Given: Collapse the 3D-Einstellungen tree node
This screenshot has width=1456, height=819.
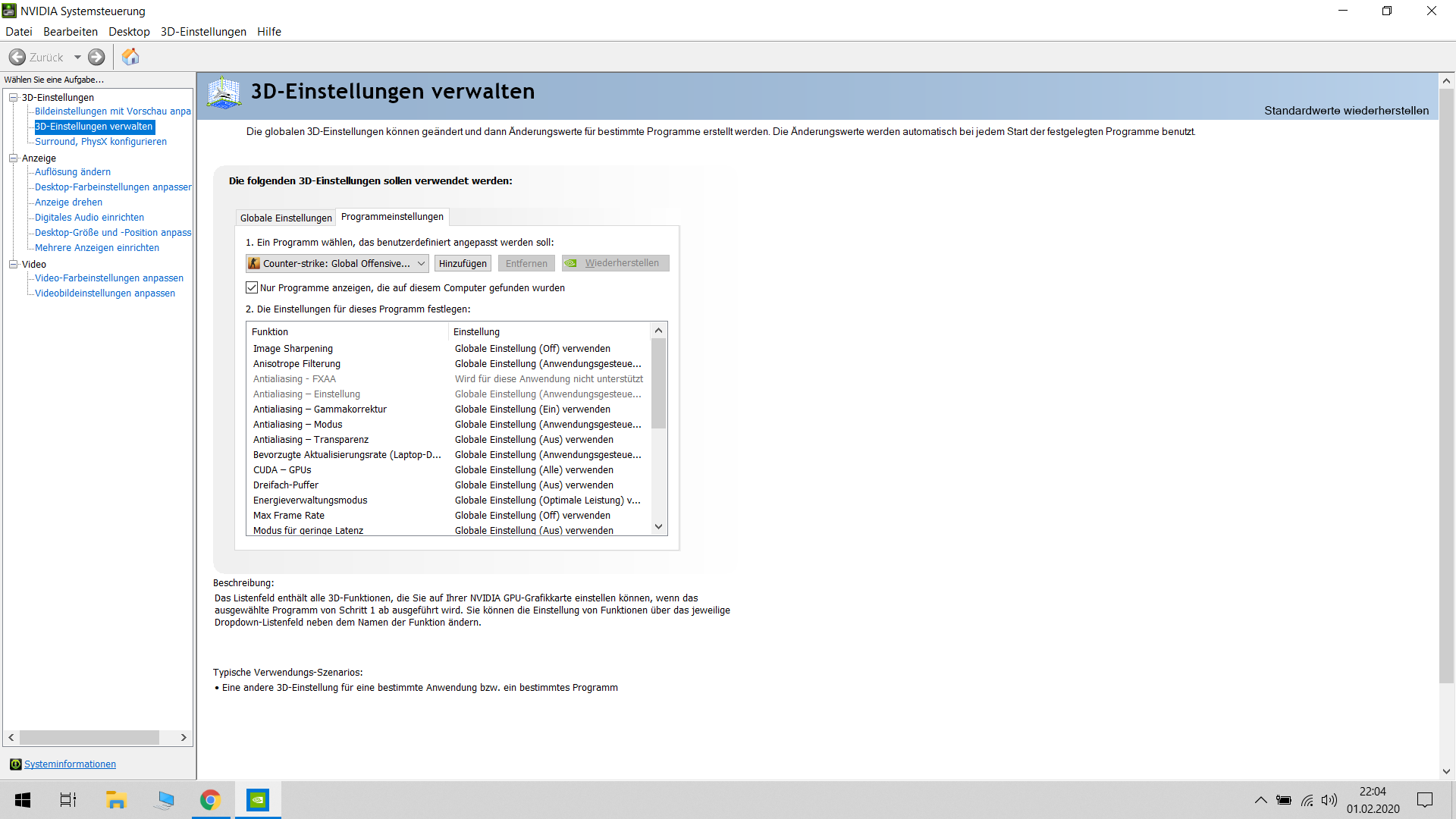Looking at the screenshot, I should point(13,98).
